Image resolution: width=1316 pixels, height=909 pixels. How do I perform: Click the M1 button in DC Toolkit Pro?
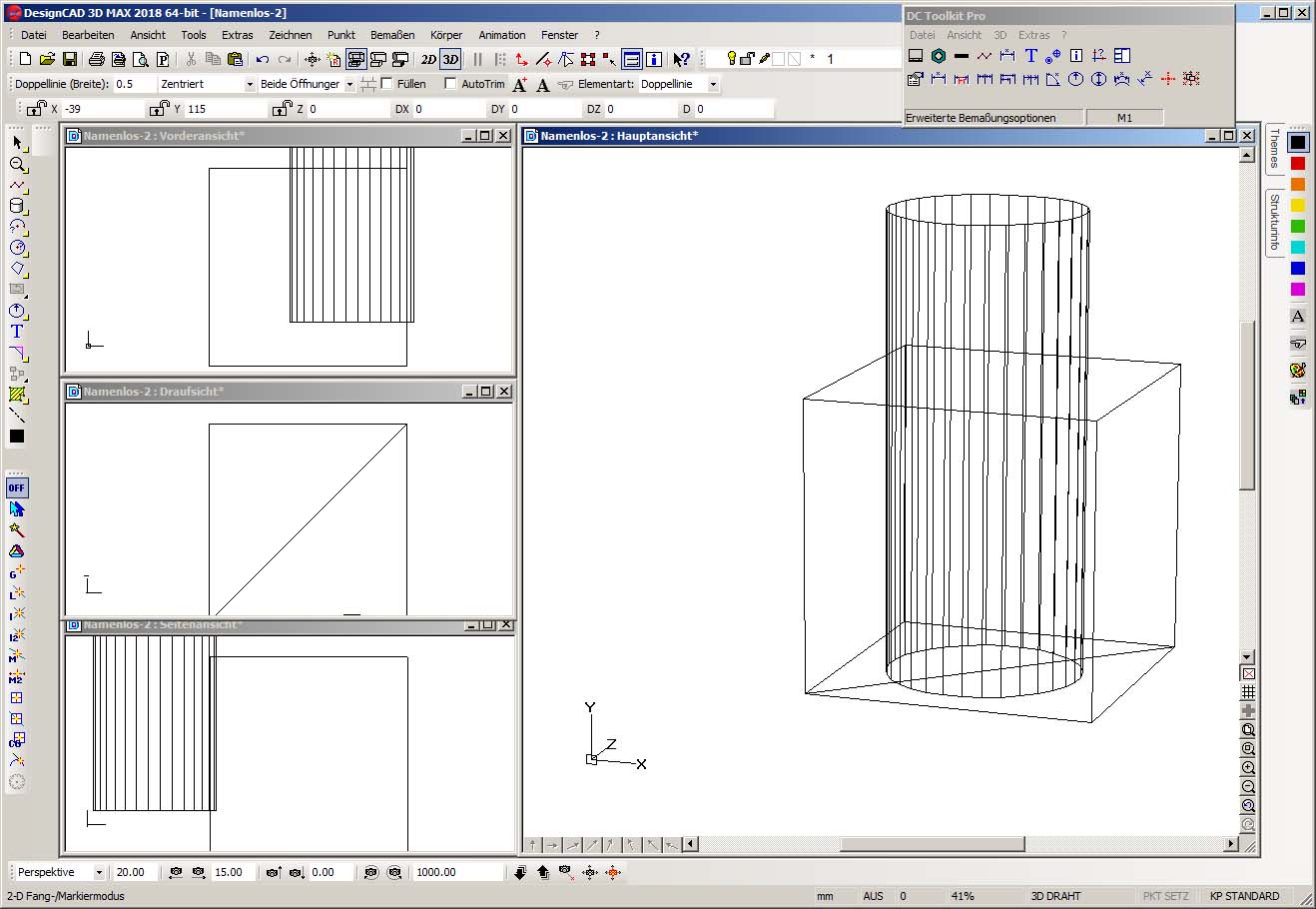[1124, 118]
